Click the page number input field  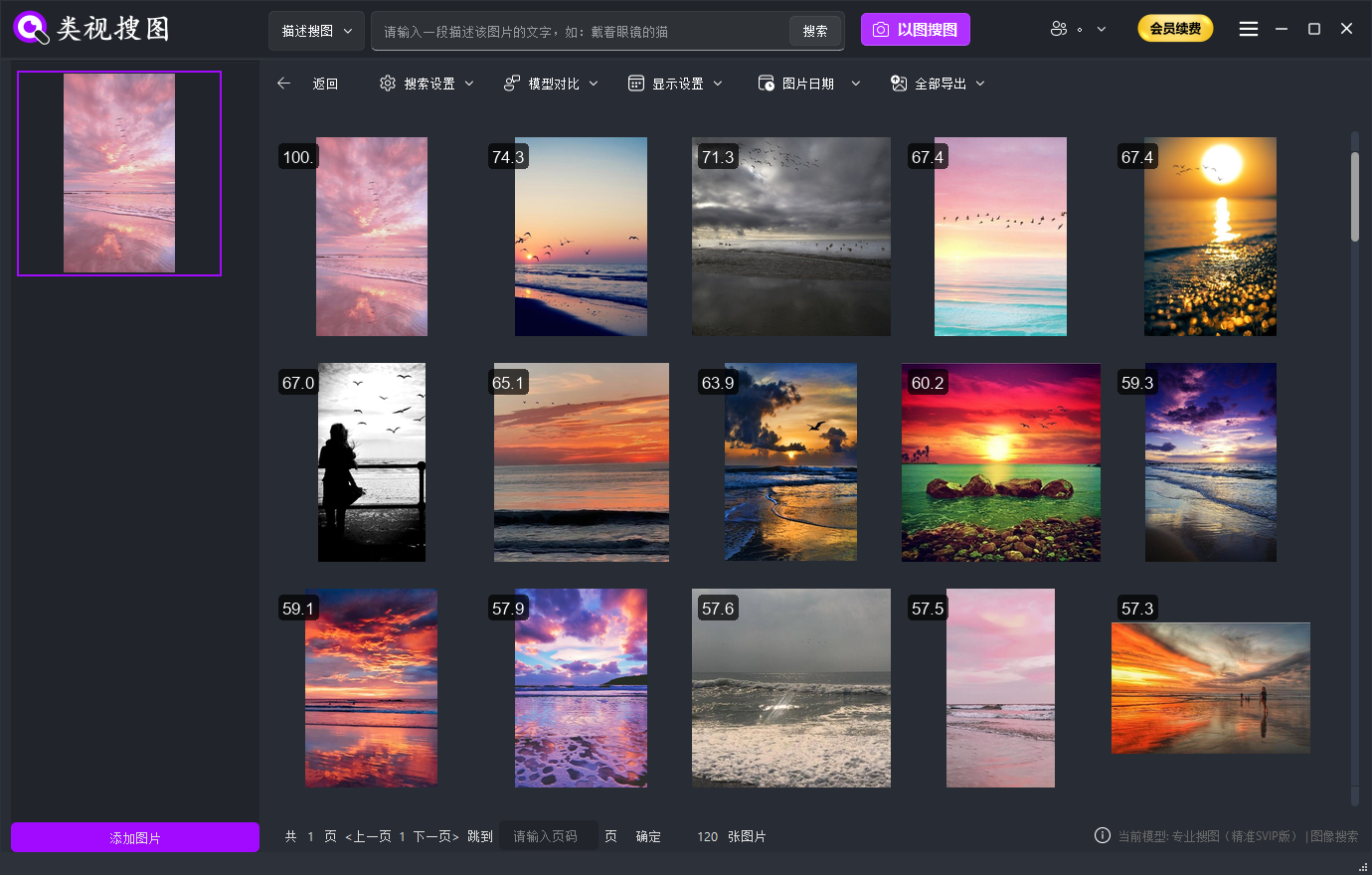click(x=549, y=836)
